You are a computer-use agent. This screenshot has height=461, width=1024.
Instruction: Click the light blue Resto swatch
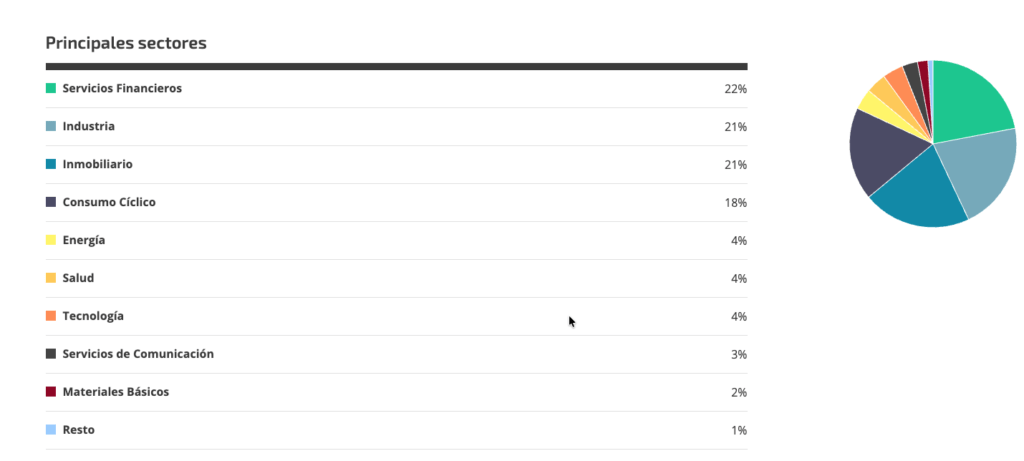click(x=51, y=430)
